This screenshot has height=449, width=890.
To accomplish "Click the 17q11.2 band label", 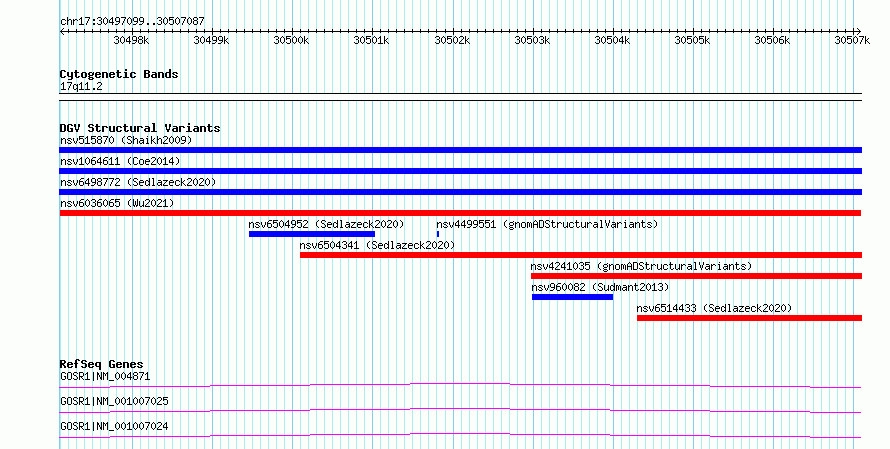I will coord(81,87).
